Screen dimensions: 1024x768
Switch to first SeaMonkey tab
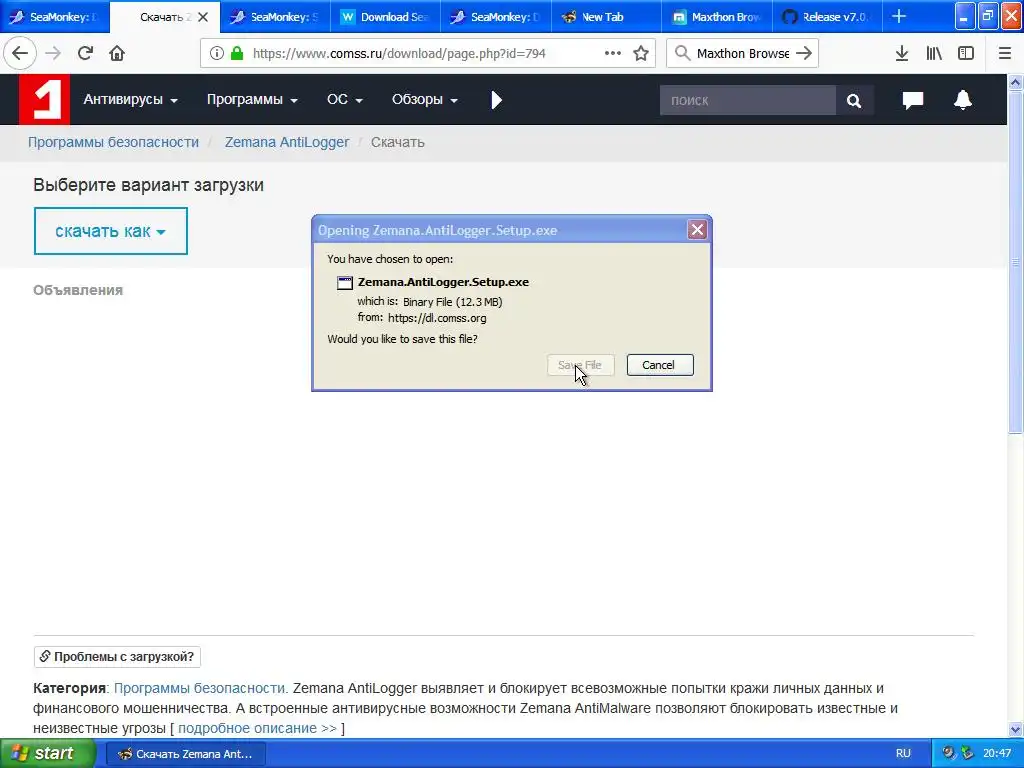click(55, 17)
